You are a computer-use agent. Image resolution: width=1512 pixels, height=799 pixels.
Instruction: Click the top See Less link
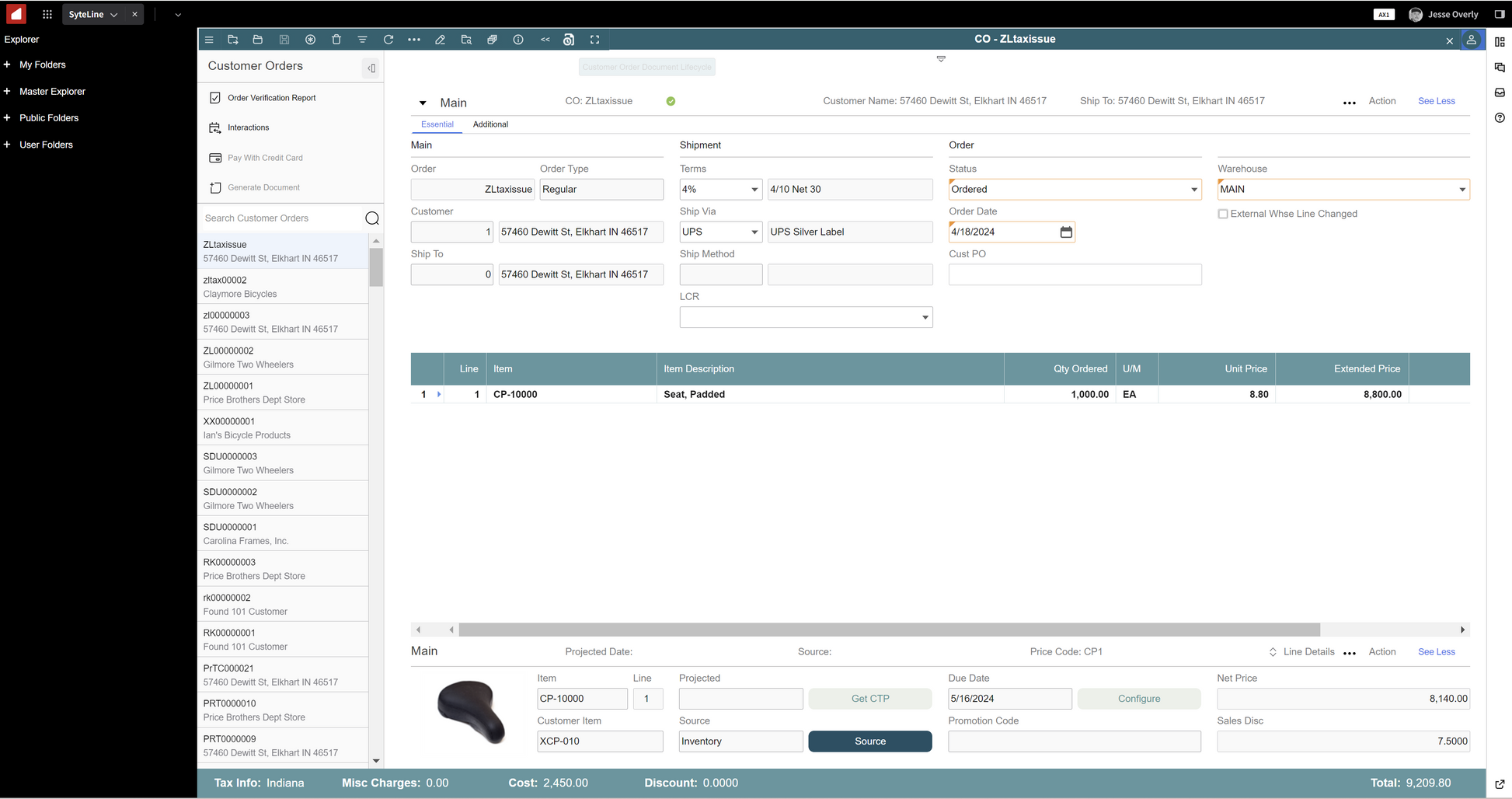[1436, 101]
